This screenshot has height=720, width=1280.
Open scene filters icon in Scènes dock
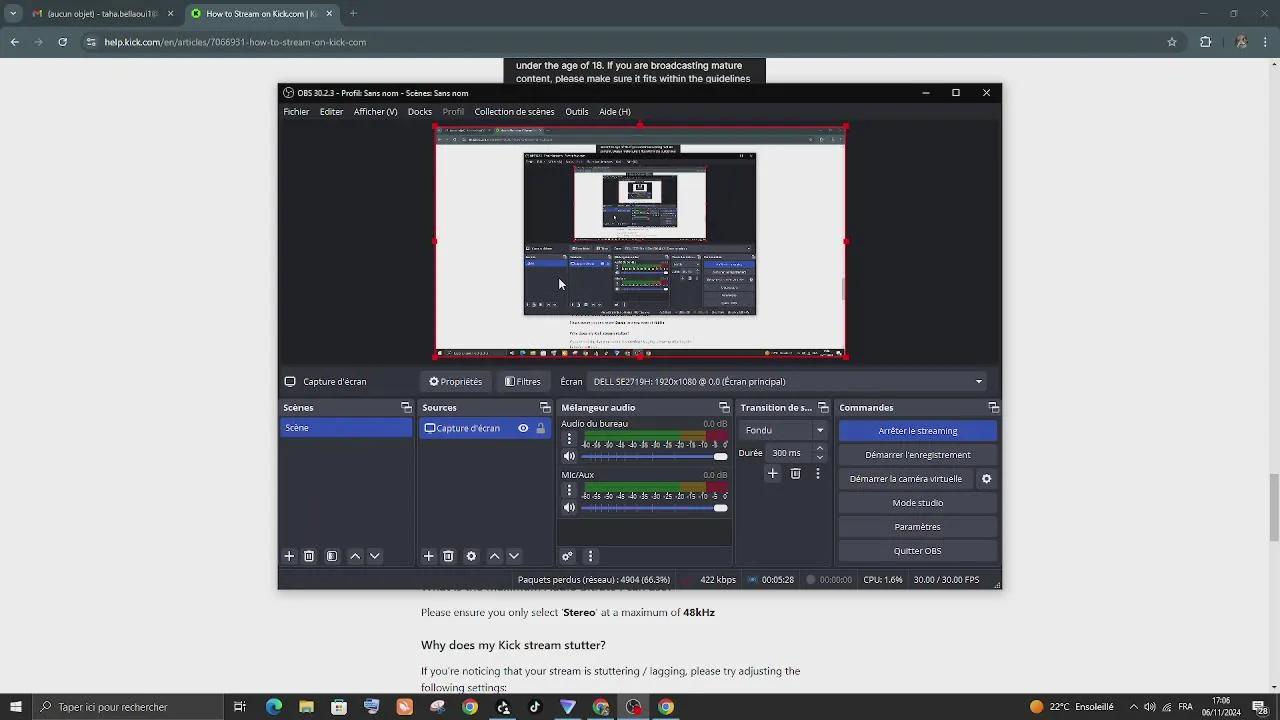coord(332,556)
